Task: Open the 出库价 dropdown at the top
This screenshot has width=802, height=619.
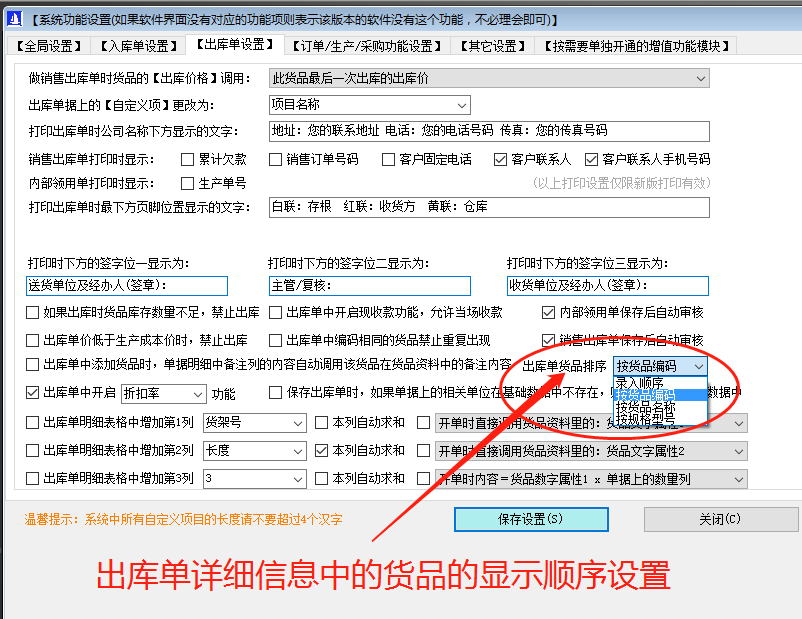Action: point(491,78)
